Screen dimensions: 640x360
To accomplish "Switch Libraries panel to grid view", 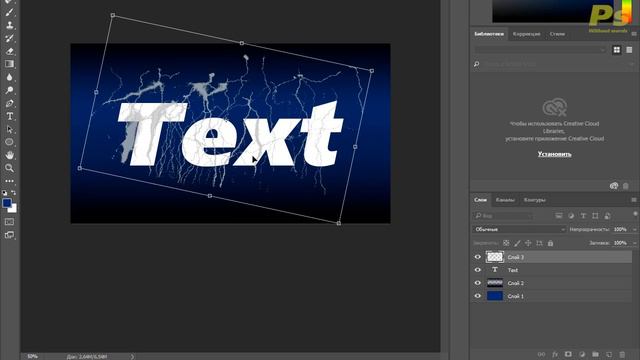I will pyautogui.click(x=617, y=50).
